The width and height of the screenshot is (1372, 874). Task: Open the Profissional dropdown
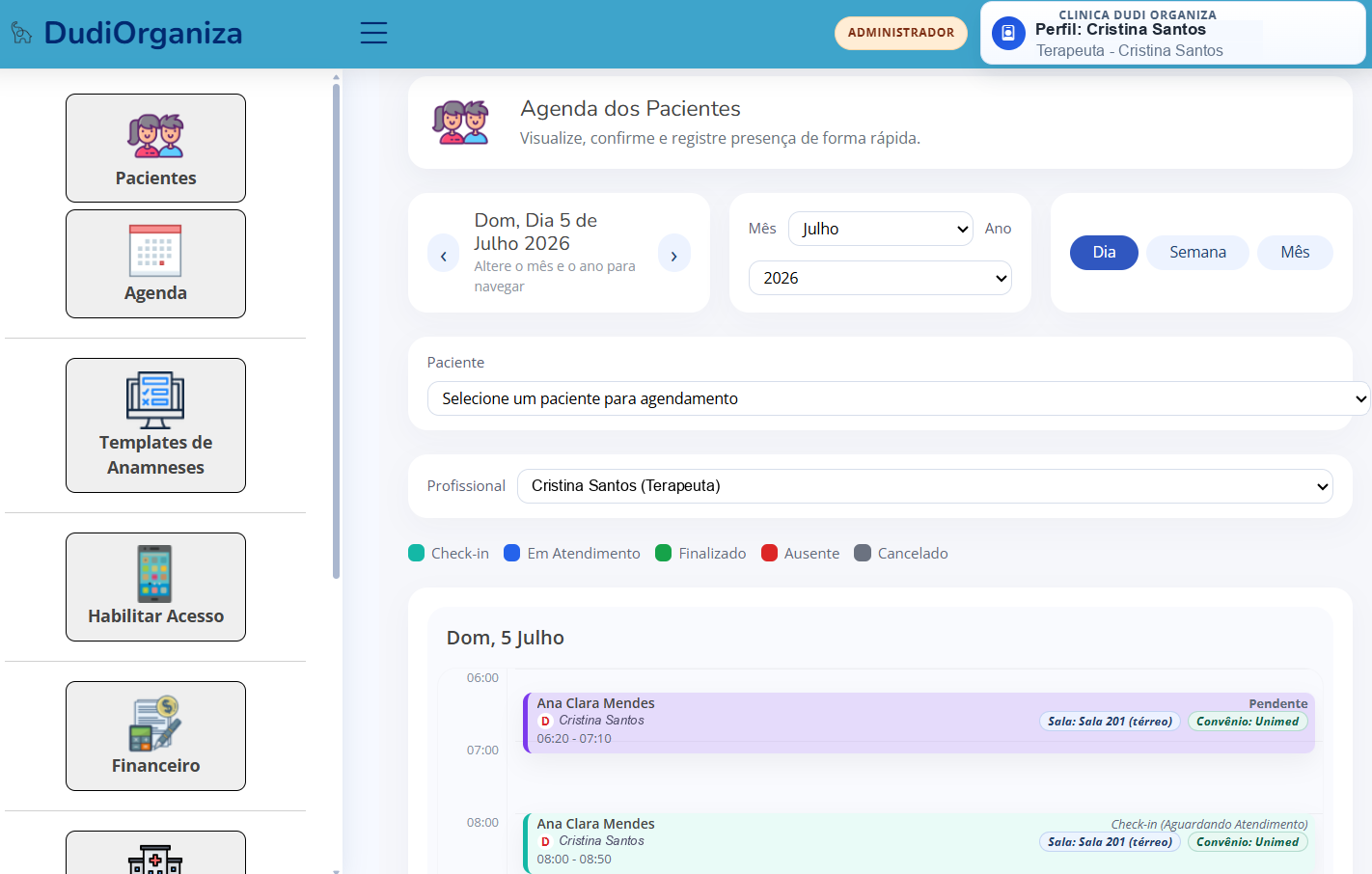coord(925,486)
